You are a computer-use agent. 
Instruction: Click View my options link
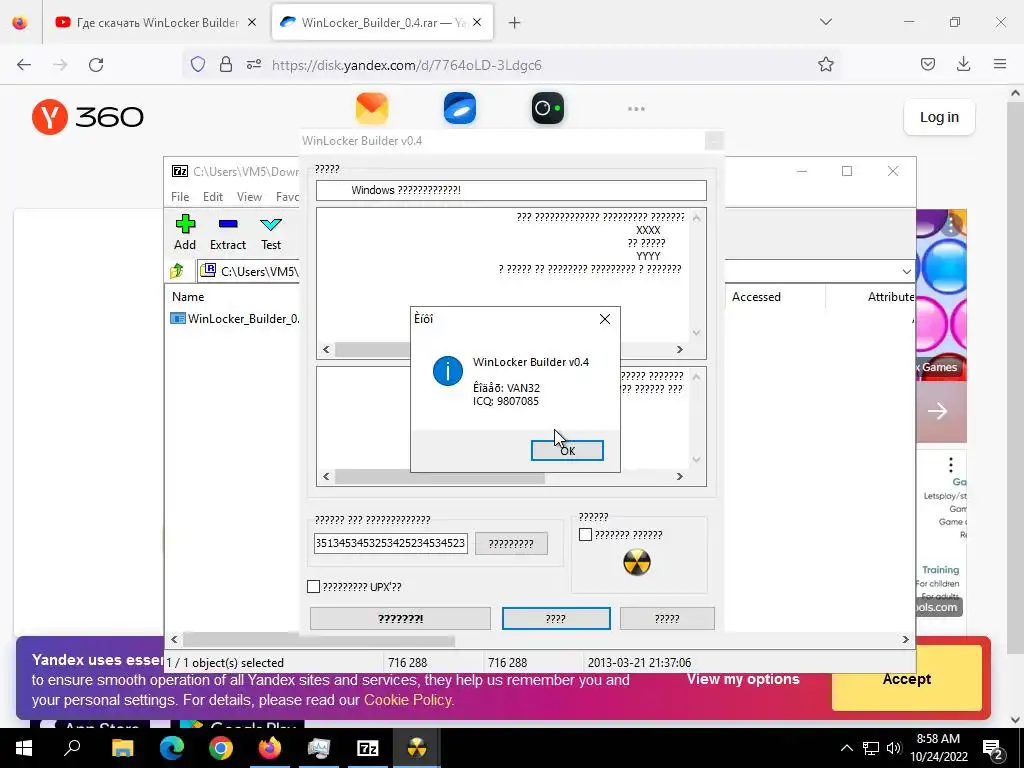tap(743, 679)
